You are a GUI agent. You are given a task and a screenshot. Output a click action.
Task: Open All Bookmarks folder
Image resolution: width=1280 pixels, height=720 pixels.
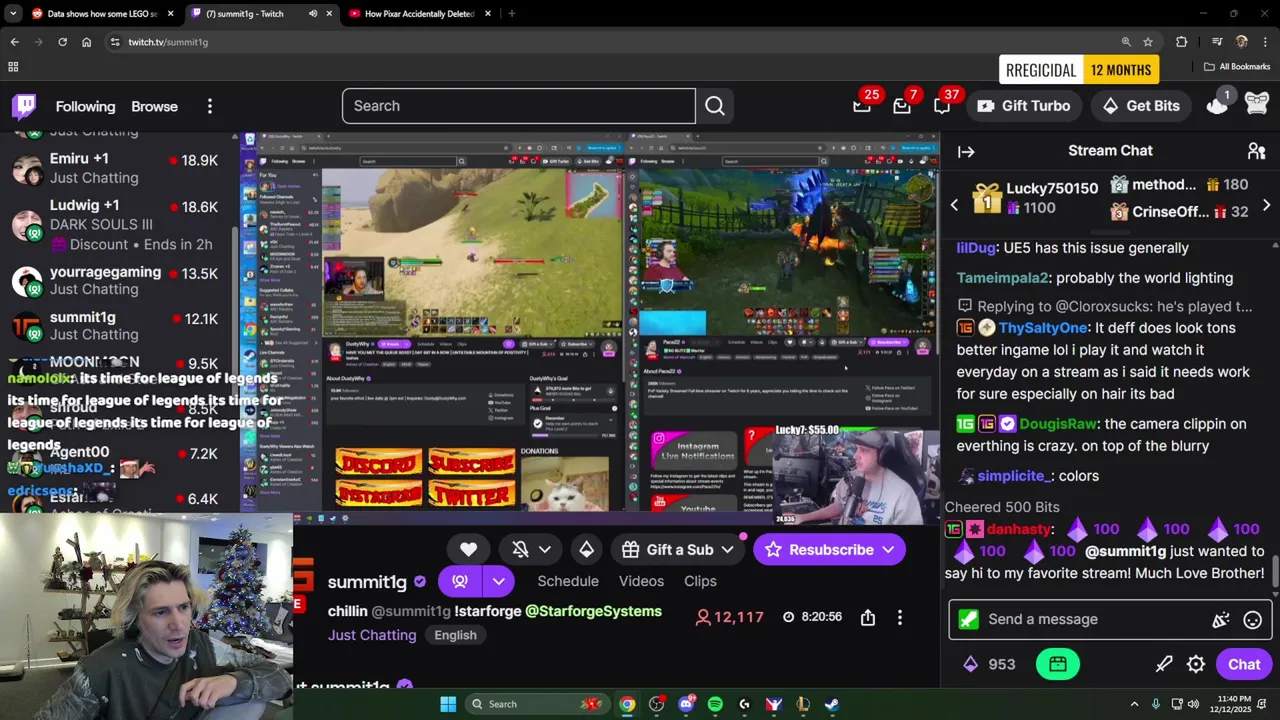(1237, 67)
